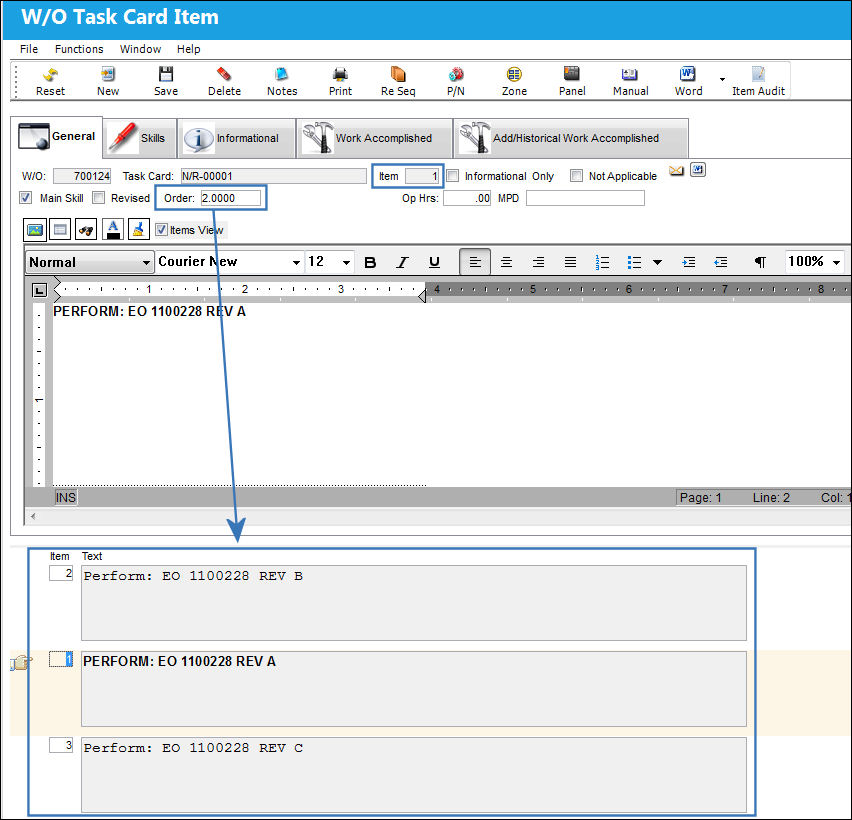Click the binoculars find icon

(x=86, y=230)
